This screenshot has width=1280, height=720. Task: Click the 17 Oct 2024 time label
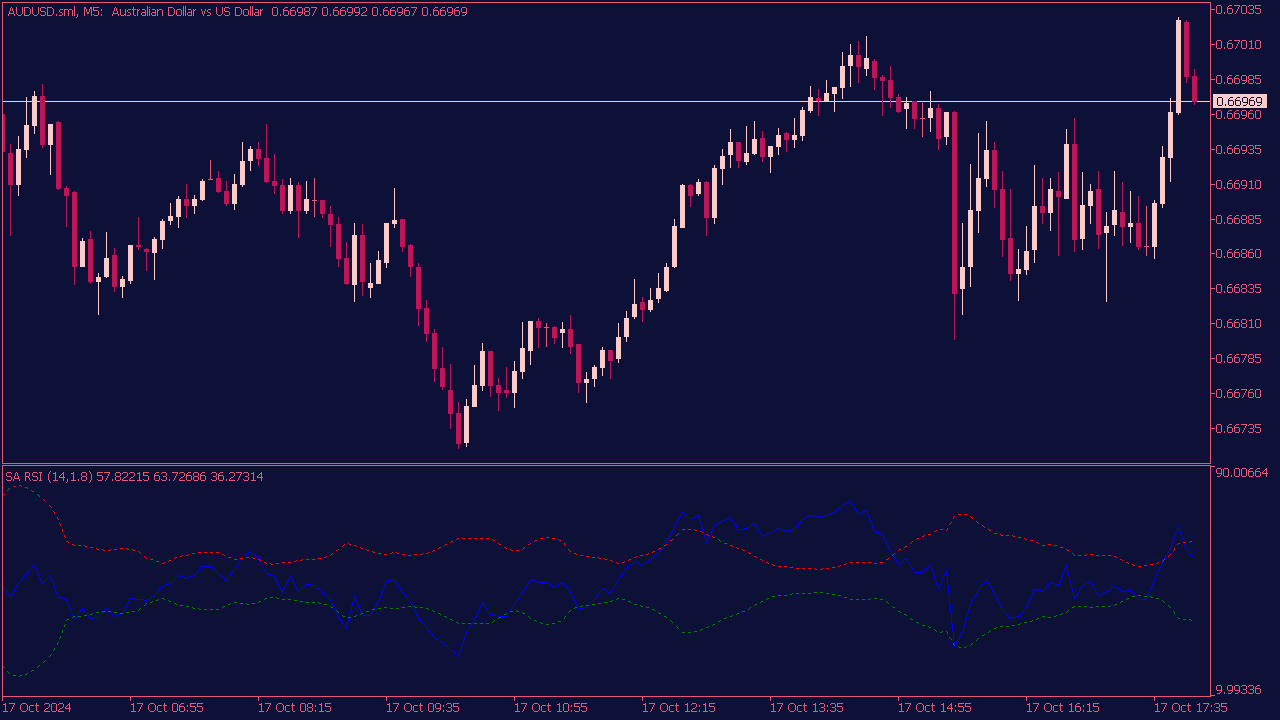pos(37,707)
